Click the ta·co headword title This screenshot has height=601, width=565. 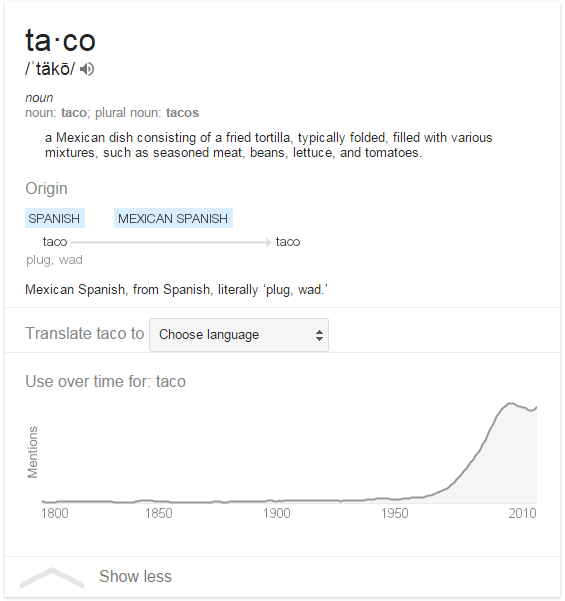[x=60, y=40]
